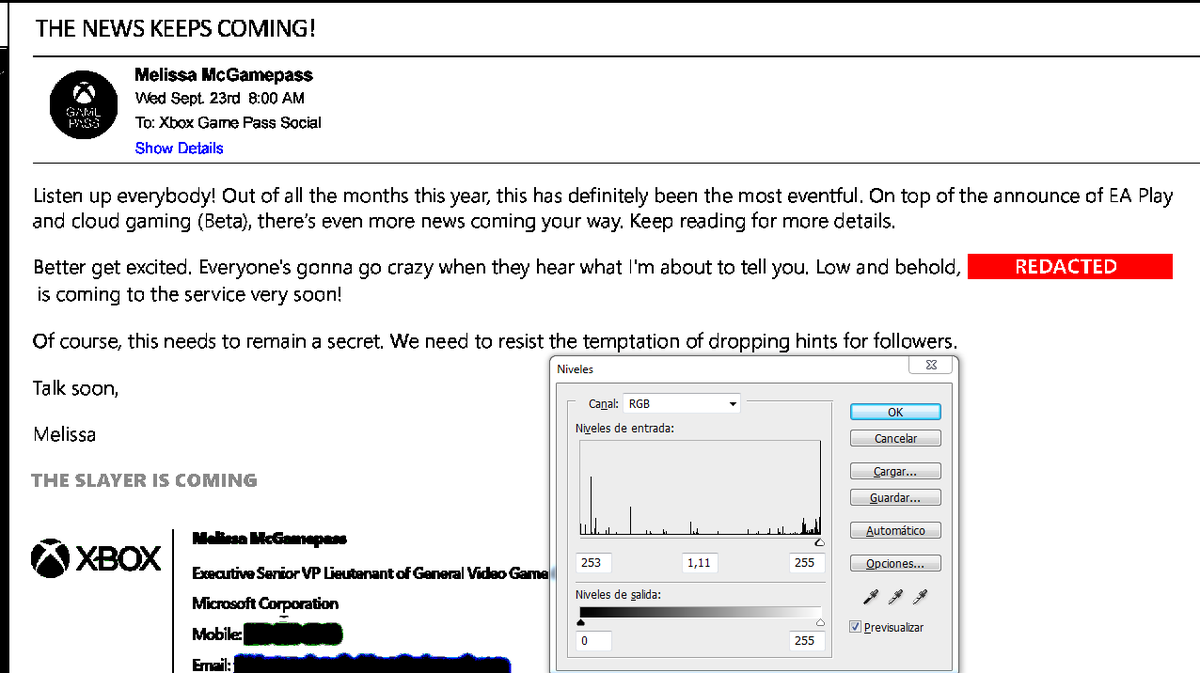Click the date Wed Sept. 23rd 8:00 AM
Image resolution: width=1200 pixels, height=673 pixels.
(x=220, y=98)
